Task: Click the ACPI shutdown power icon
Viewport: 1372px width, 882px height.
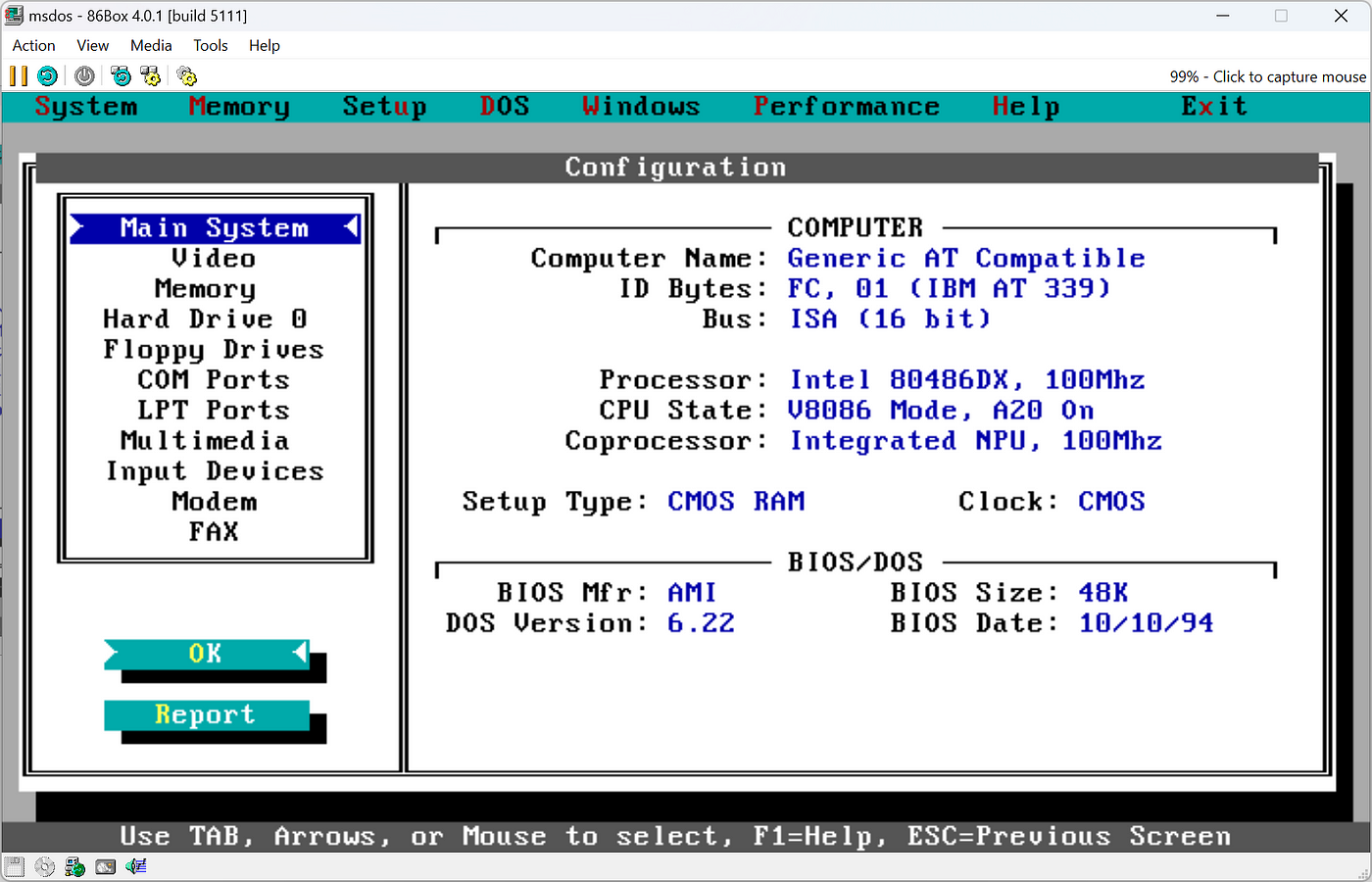Action: click(84, 75)
